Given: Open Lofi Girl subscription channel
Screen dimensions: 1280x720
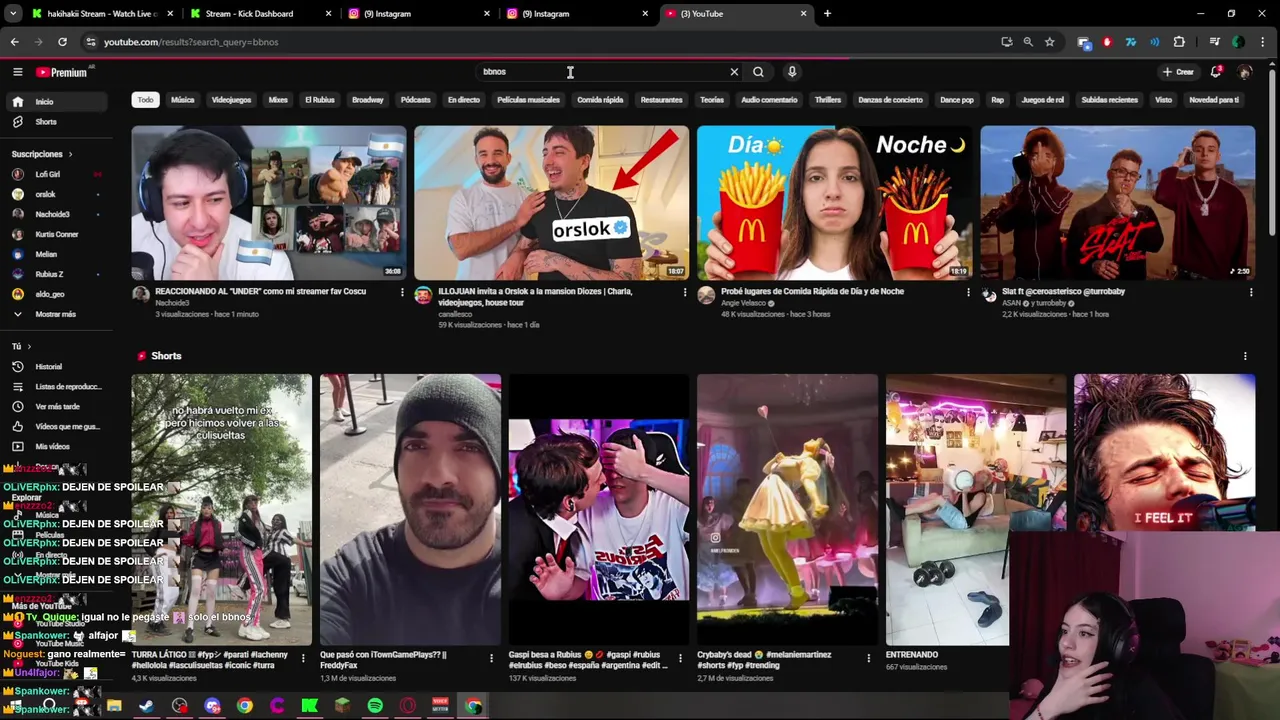Looking at the screenshot, I should [x=56, y=174].
